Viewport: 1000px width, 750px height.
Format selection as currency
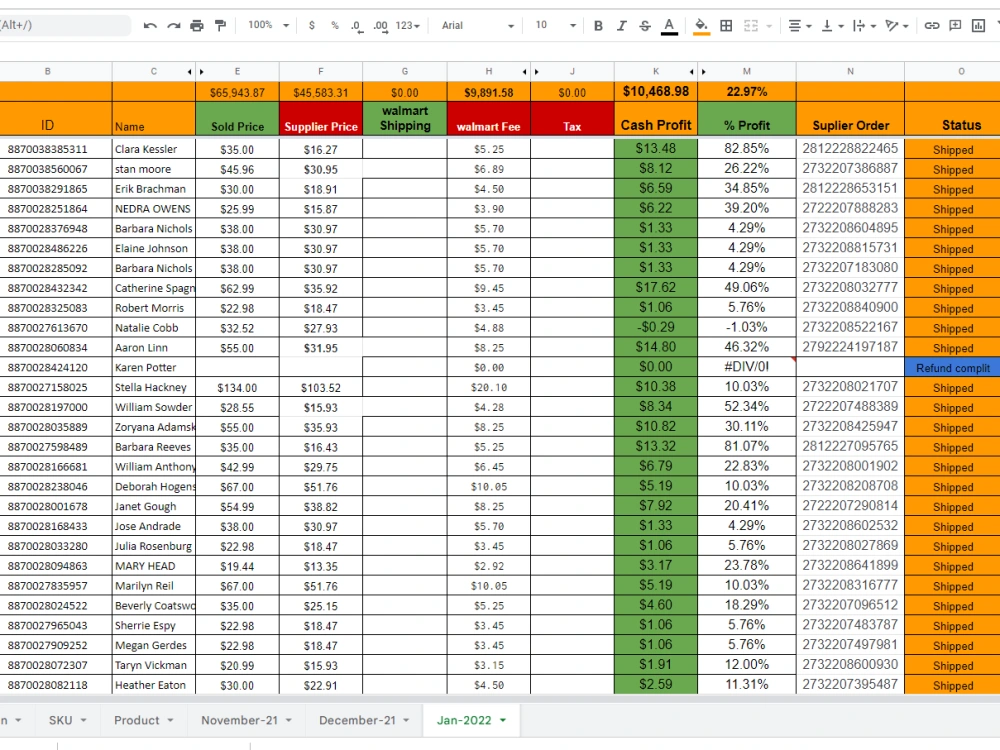pyautogui.click(x=311, y=26)
